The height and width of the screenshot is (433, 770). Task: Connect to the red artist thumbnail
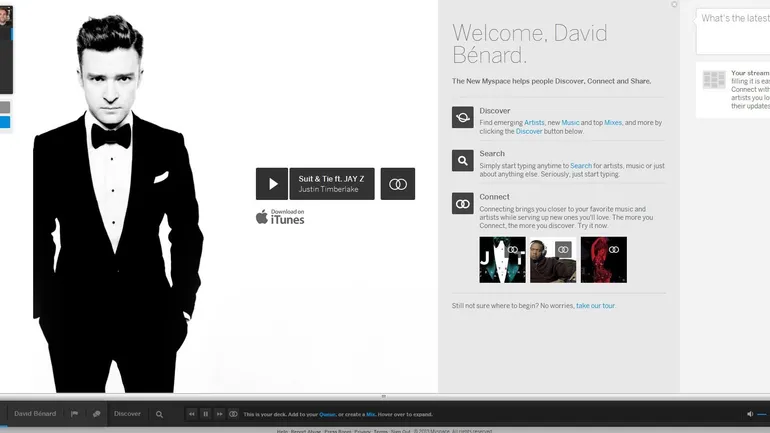614,250
